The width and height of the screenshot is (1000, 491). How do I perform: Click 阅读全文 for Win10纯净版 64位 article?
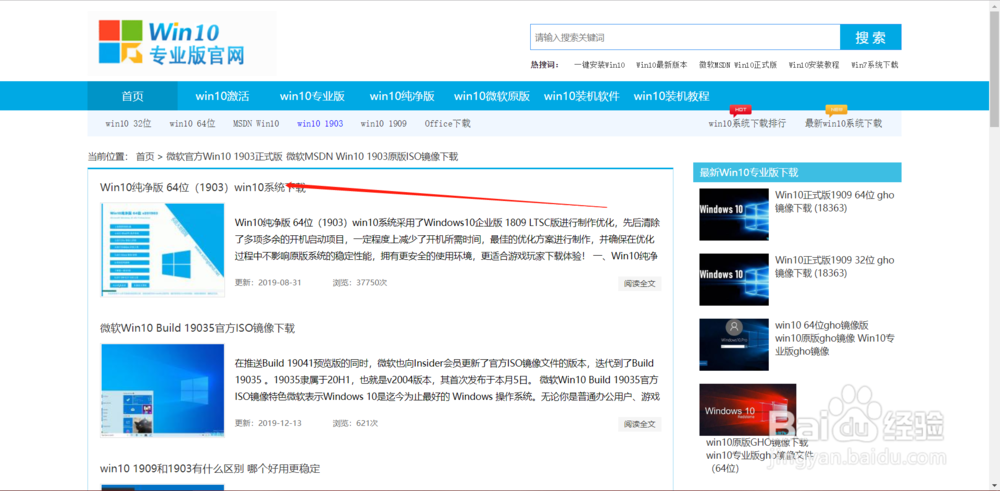click(x=640, y=283)
